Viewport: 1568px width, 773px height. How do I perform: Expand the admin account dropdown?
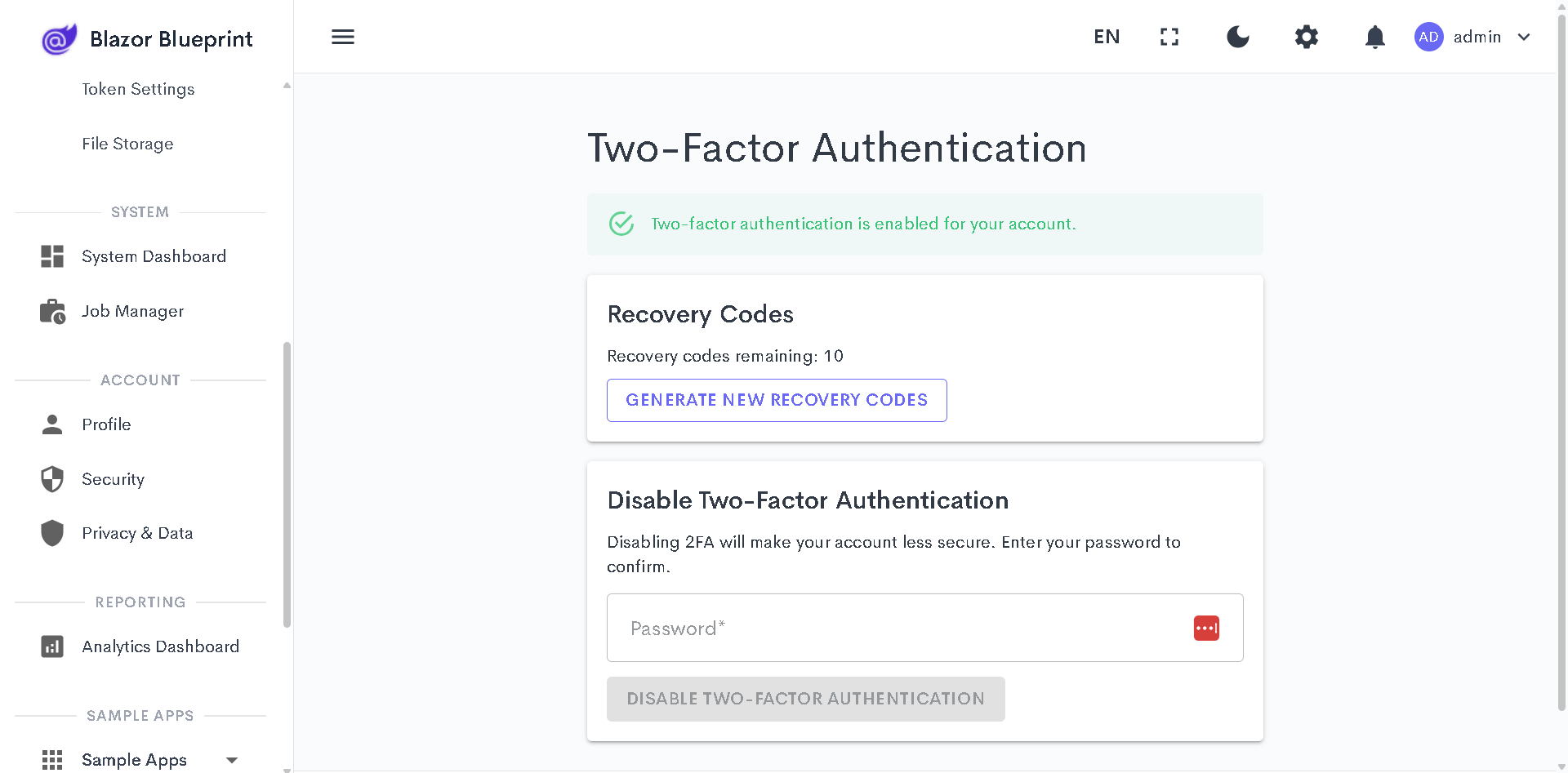[1526, 37]
